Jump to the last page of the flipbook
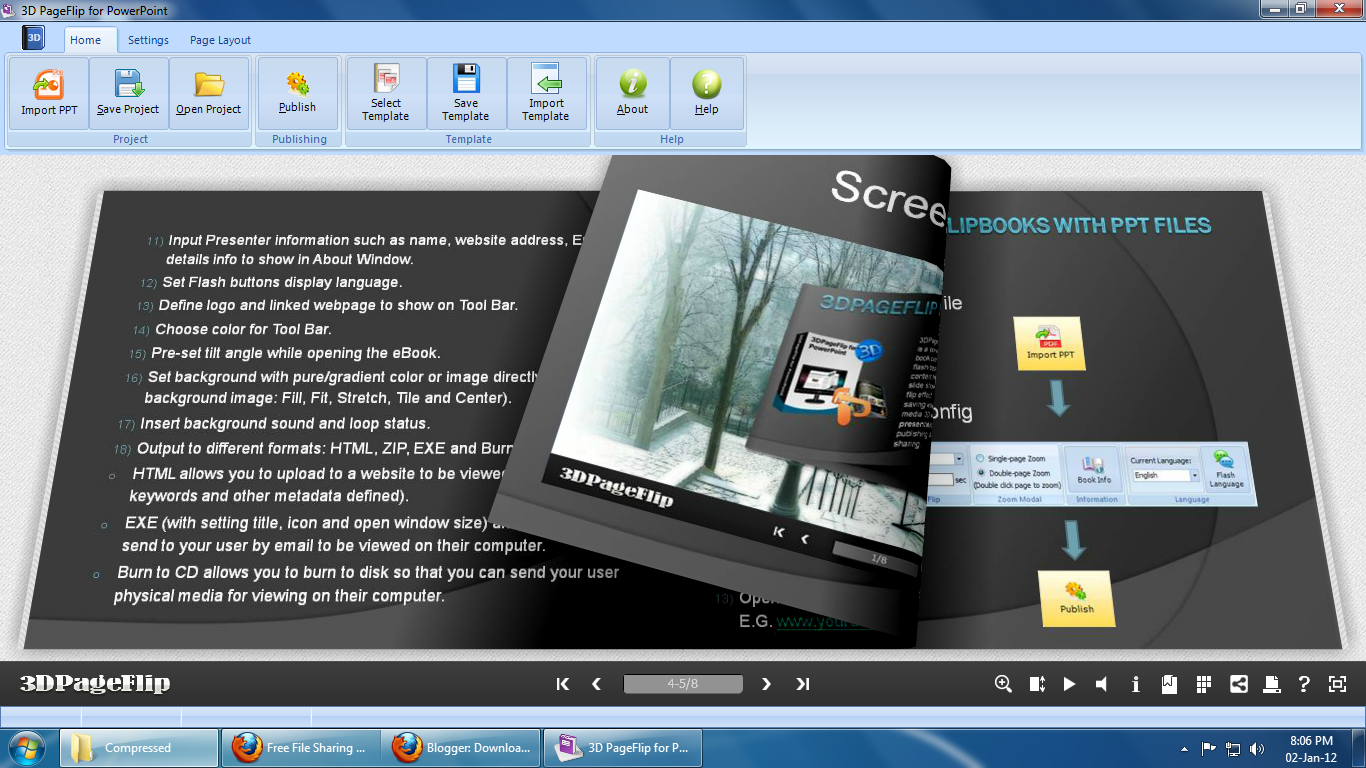Screen dimensions: 1366x768 (802, 684)
